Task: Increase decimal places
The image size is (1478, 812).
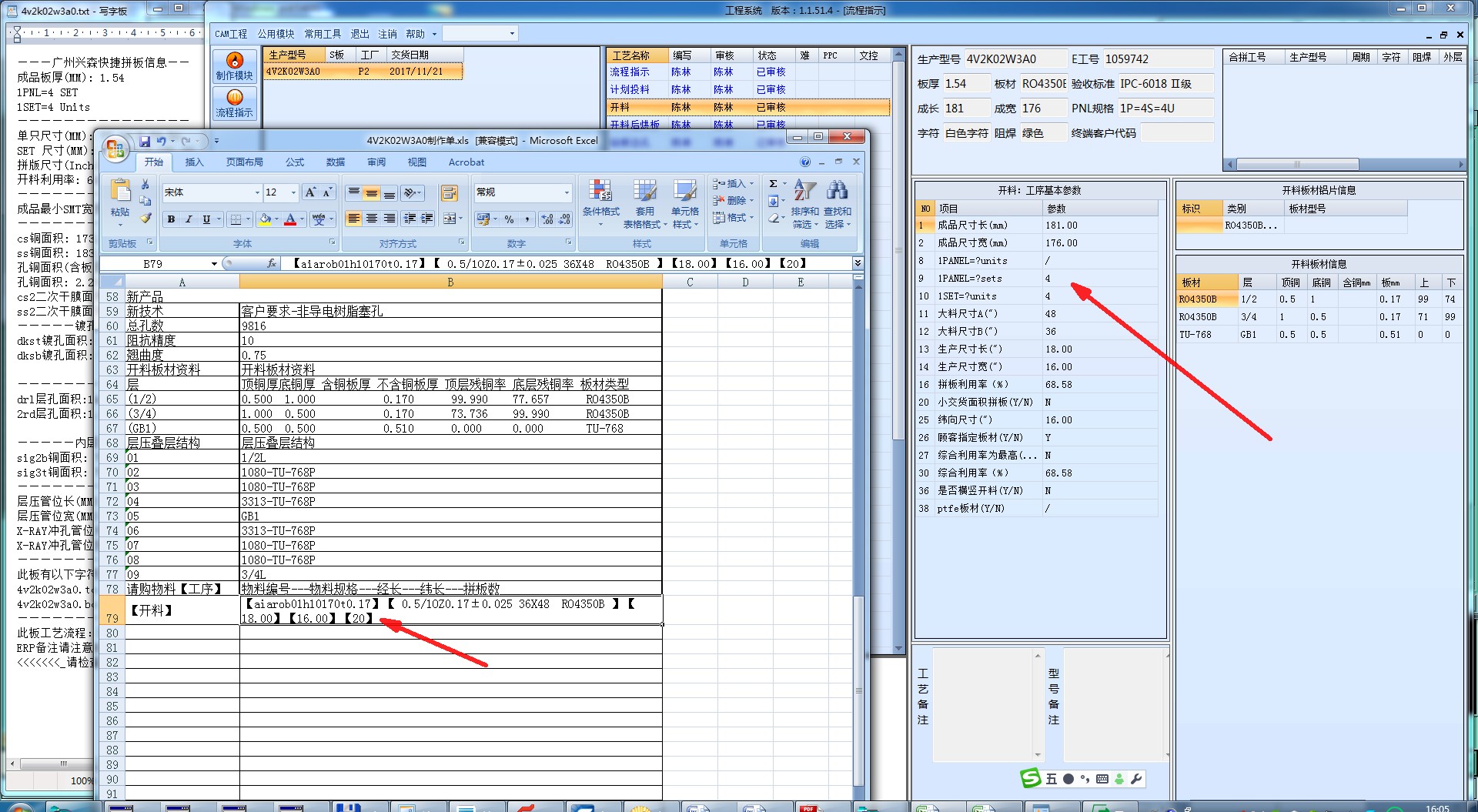Action: pyautogui.click(x=547, y=219)
